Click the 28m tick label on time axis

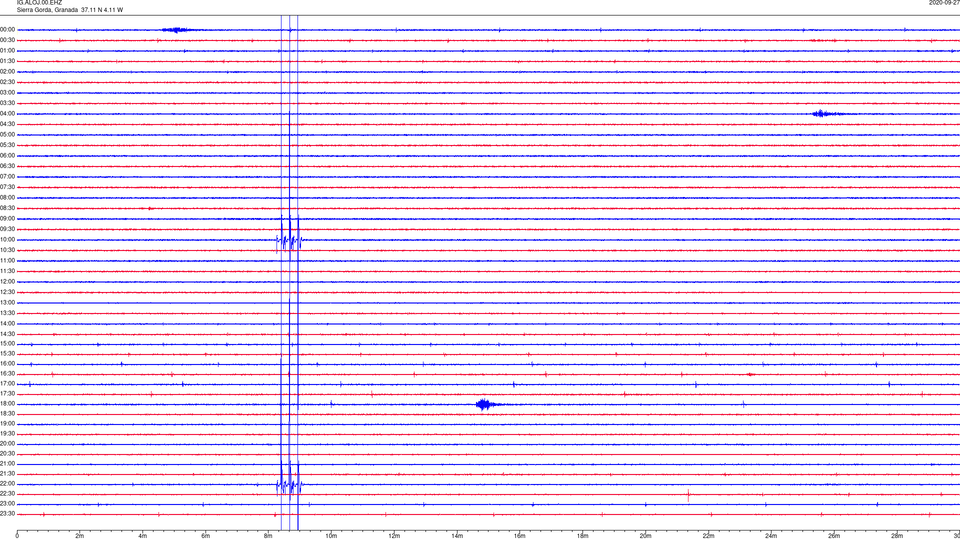click(897, 536)
